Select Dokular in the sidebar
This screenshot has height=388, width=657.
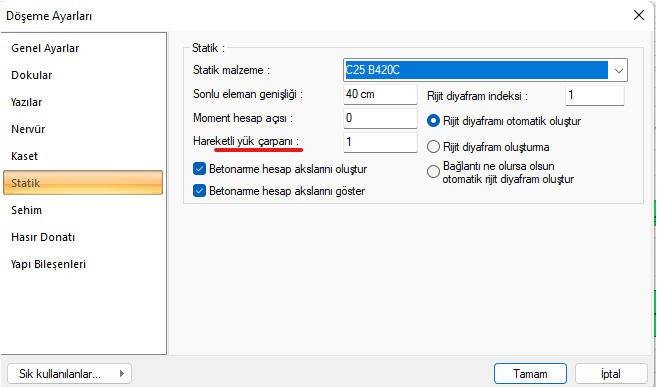point(32,75)
